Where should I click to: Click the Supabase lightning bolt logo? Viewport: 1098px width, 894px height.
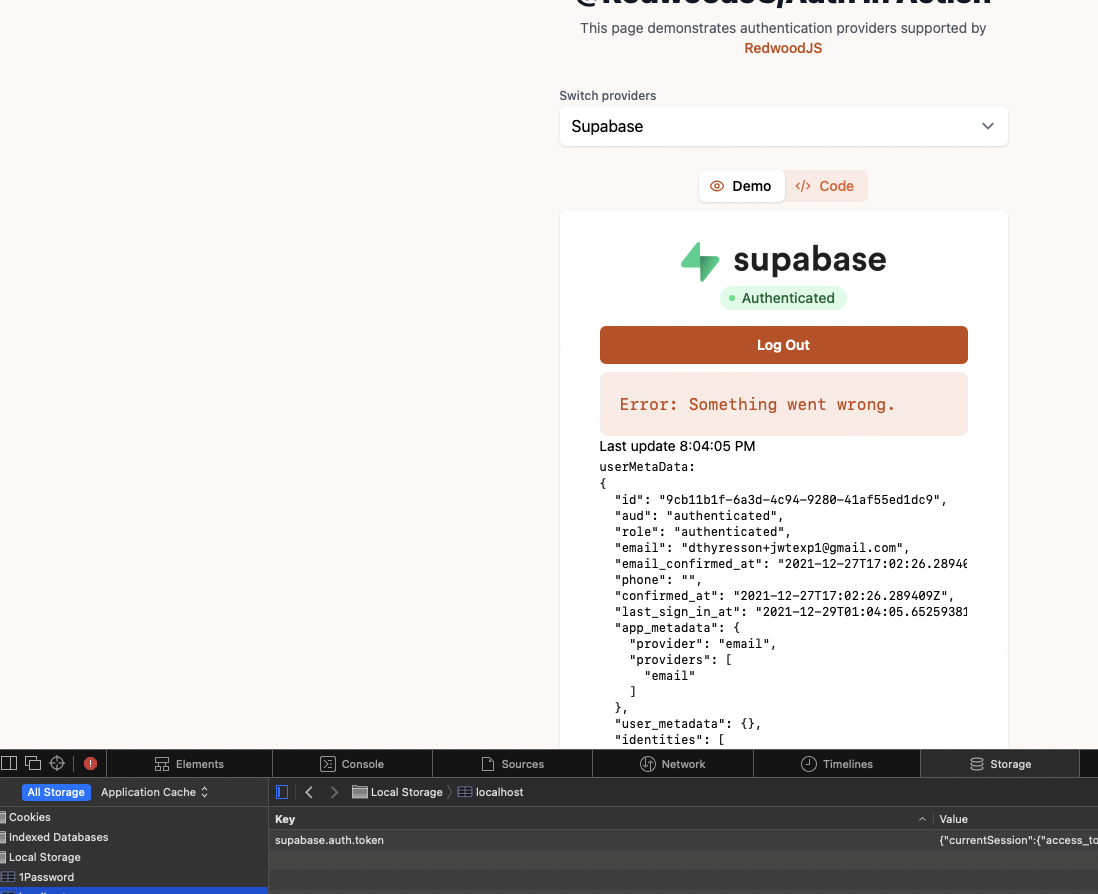pos(700,262)
